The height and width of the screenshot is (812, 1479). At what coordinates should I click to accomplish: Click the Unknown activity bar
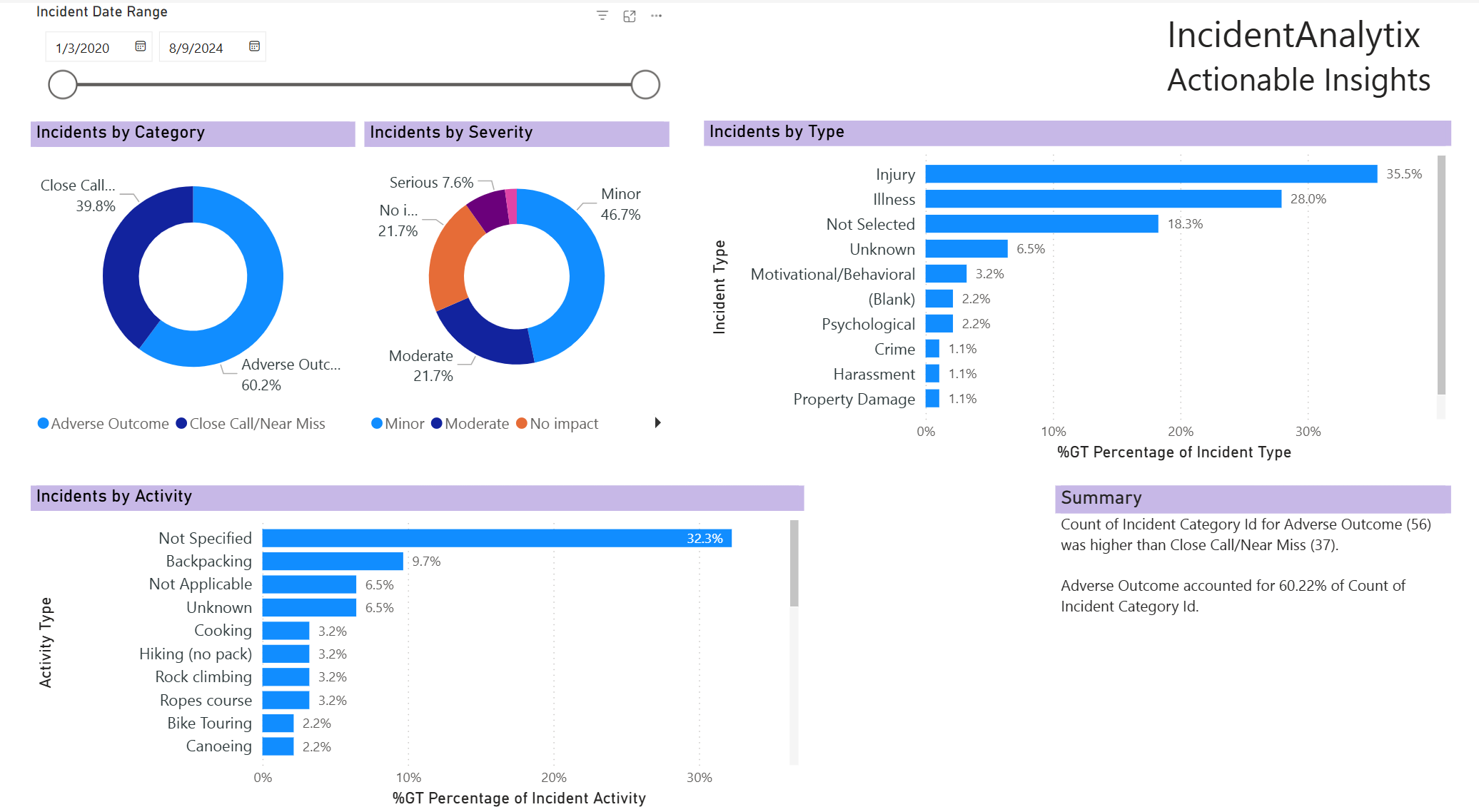(309, 608)
